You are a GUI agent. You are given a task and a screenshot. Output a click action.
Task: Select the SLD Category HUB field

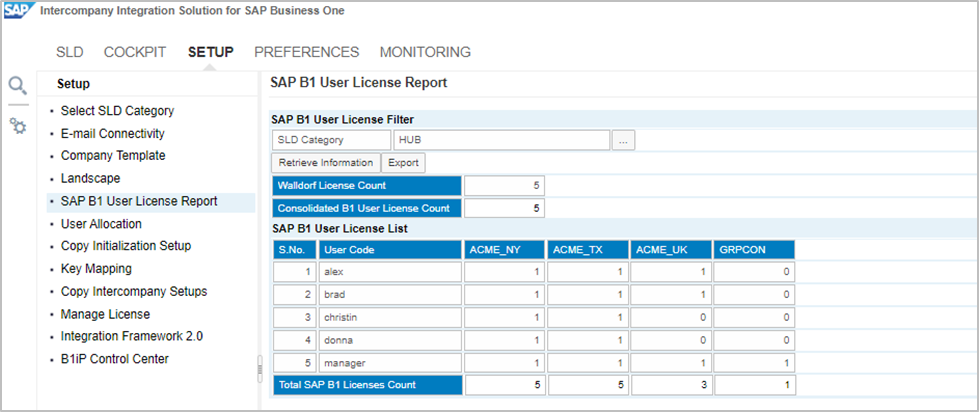click(501, 141)
